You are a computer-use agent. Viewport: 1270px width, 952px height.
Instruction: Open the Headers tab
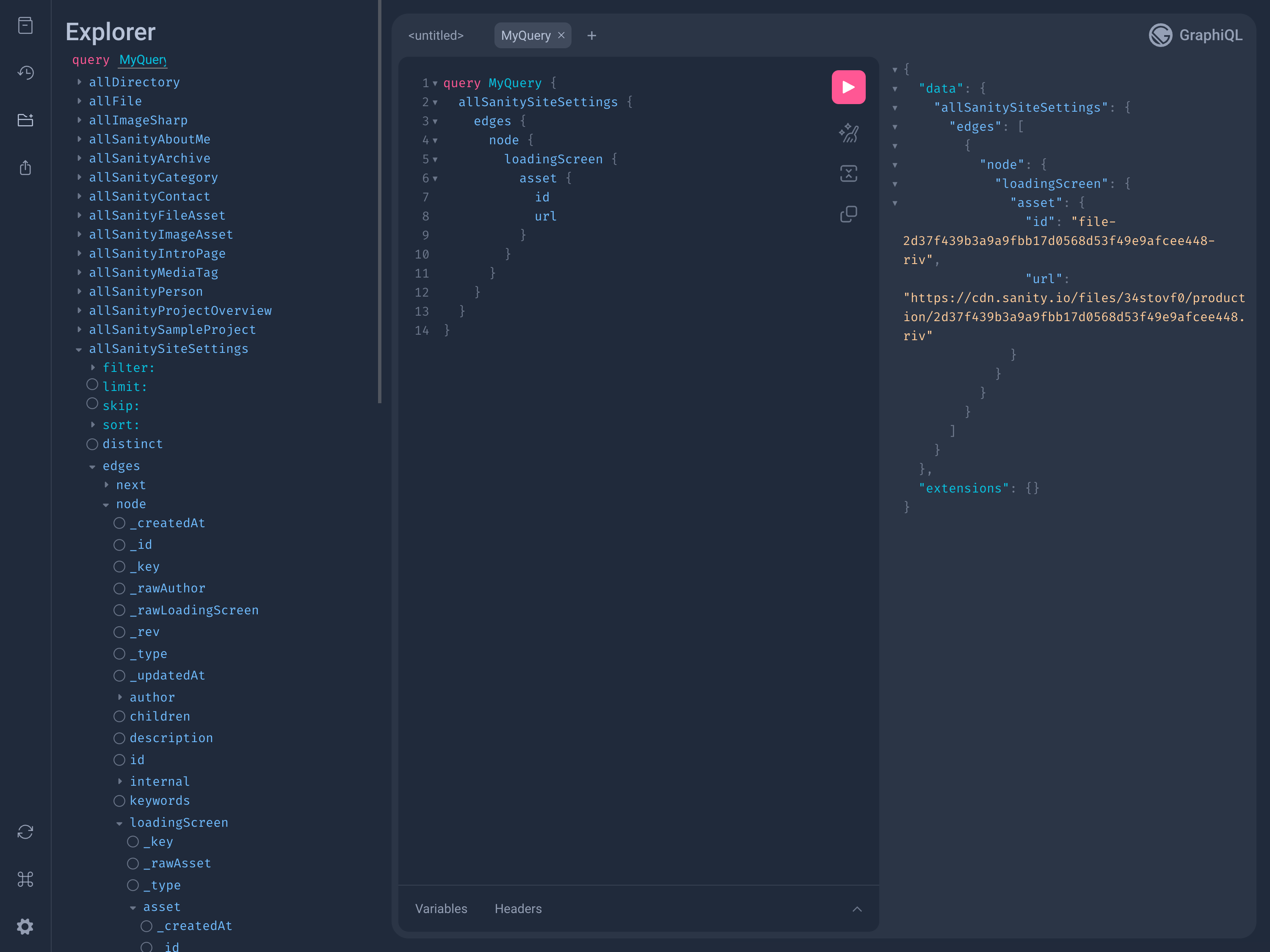click(518, 909)
